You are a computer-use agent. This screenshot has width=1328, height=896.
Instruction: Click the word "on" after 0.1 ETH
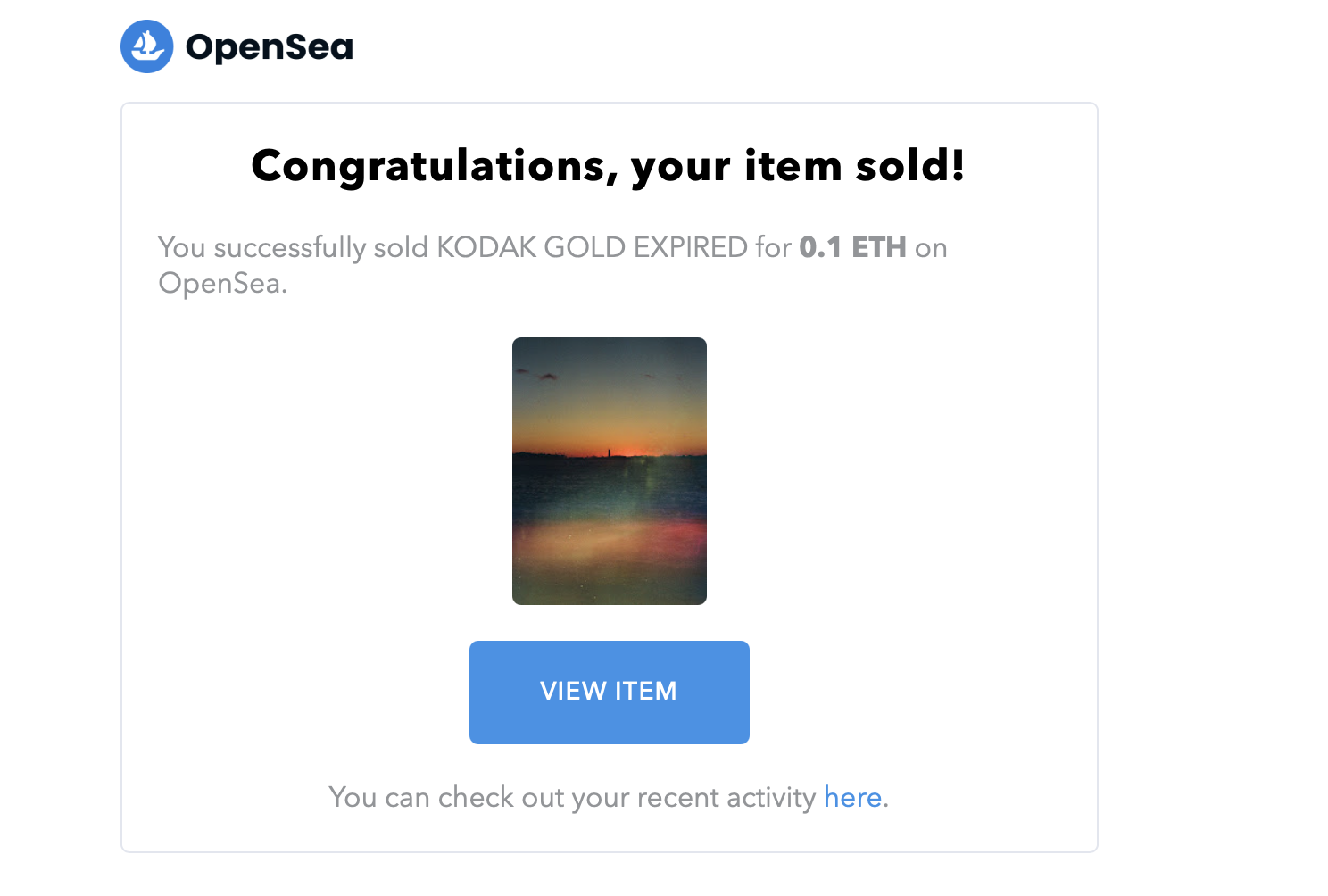pos(931,247)
